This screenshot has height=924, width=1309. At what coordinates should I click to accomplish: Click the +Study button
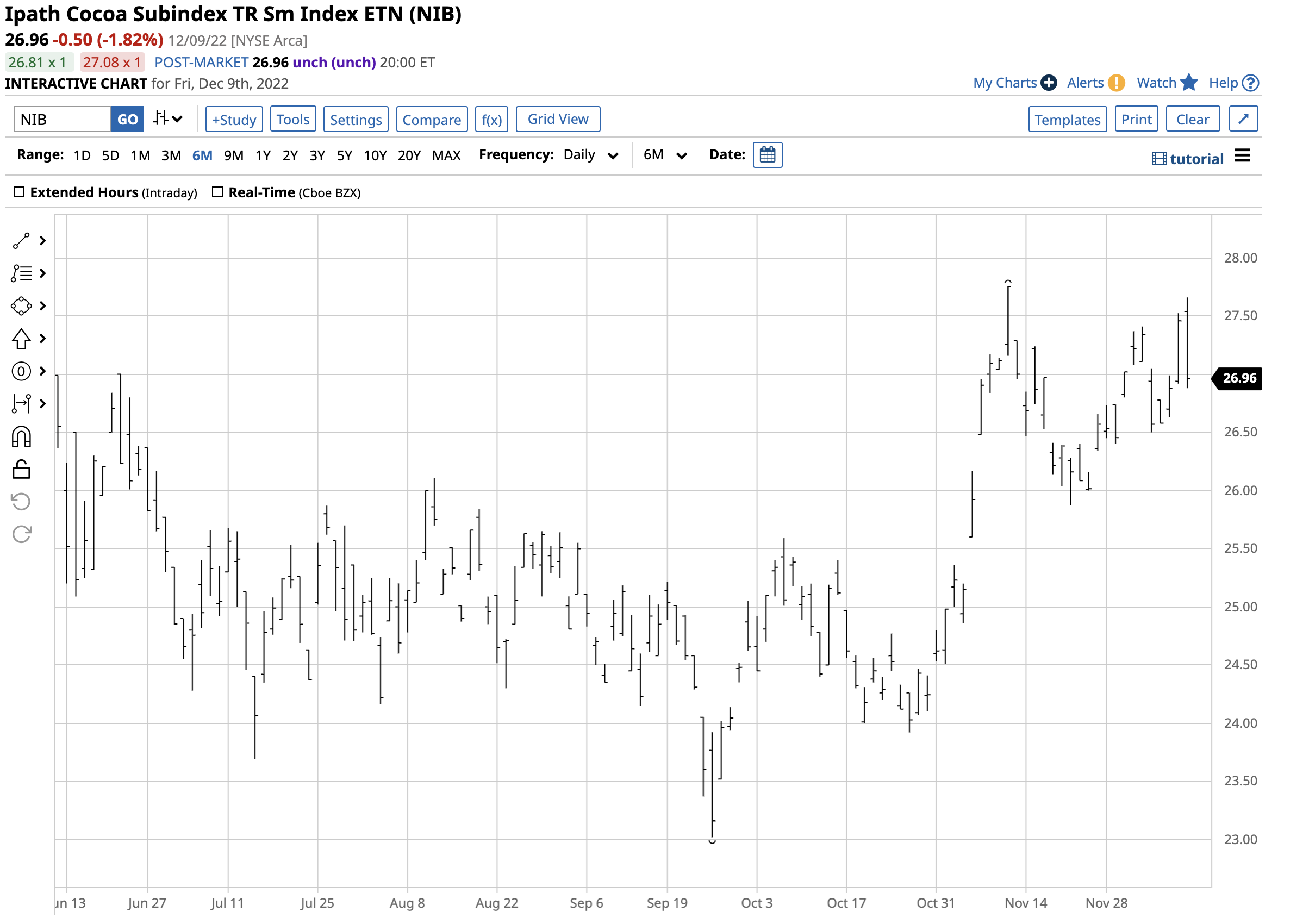(234, 120)
